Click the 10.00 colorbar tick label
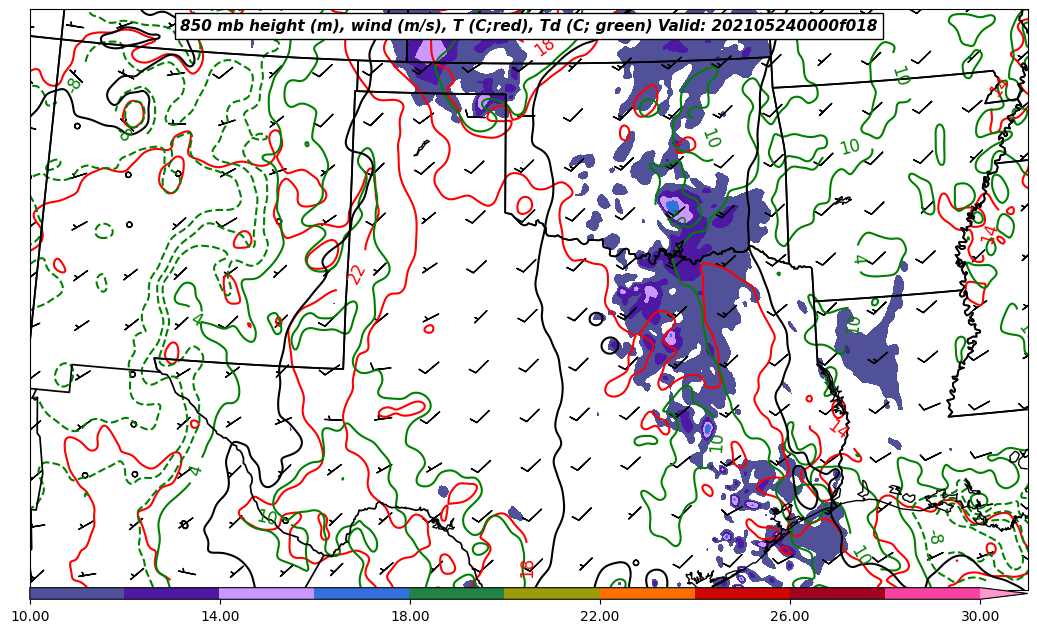Screen dimensions: 1037x633 30,616
